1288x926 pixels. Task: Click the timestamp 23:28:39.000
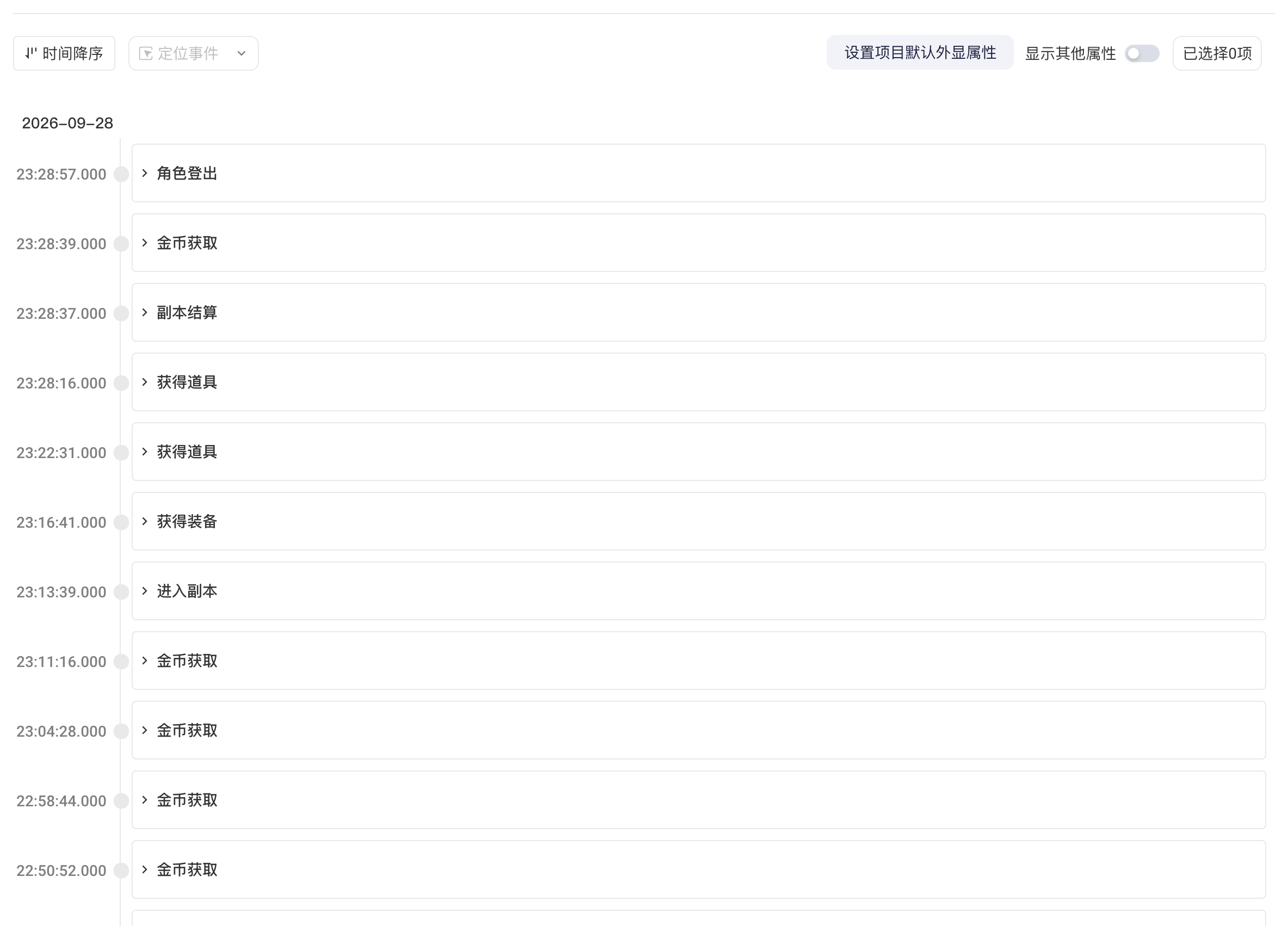coord(61,244)
